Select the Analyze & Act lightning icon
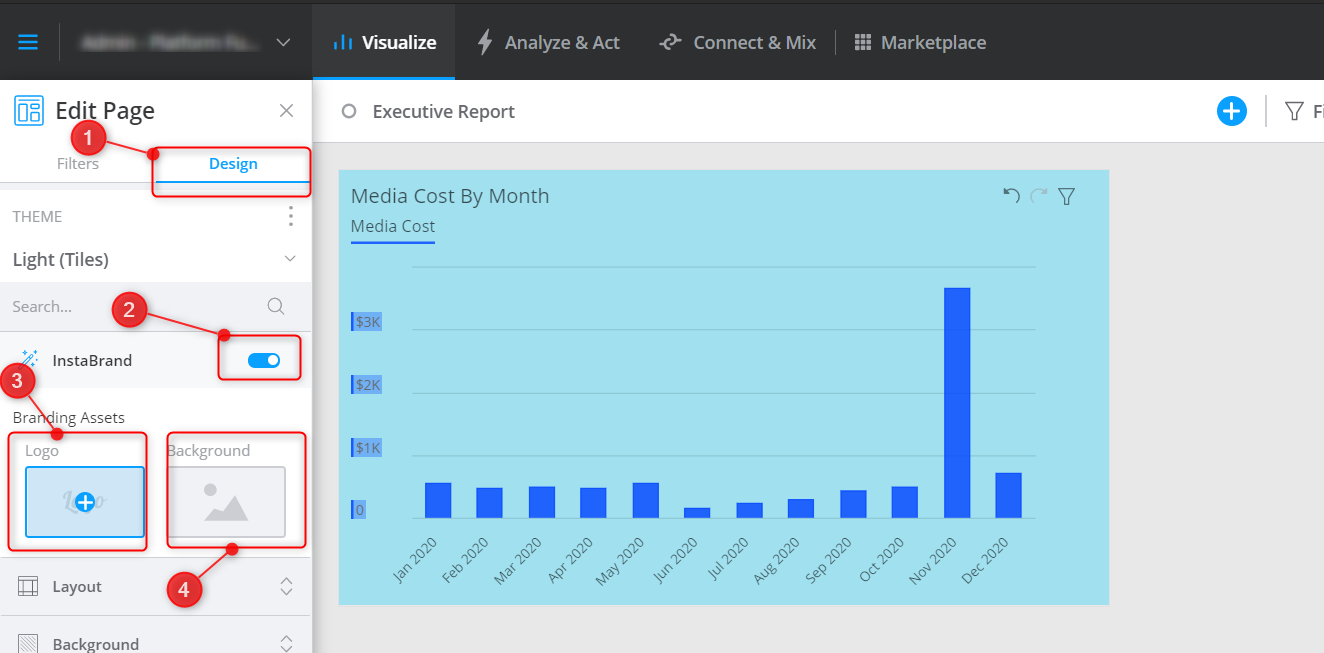This screenshot has width=1324, height=653. click(485, 42)
